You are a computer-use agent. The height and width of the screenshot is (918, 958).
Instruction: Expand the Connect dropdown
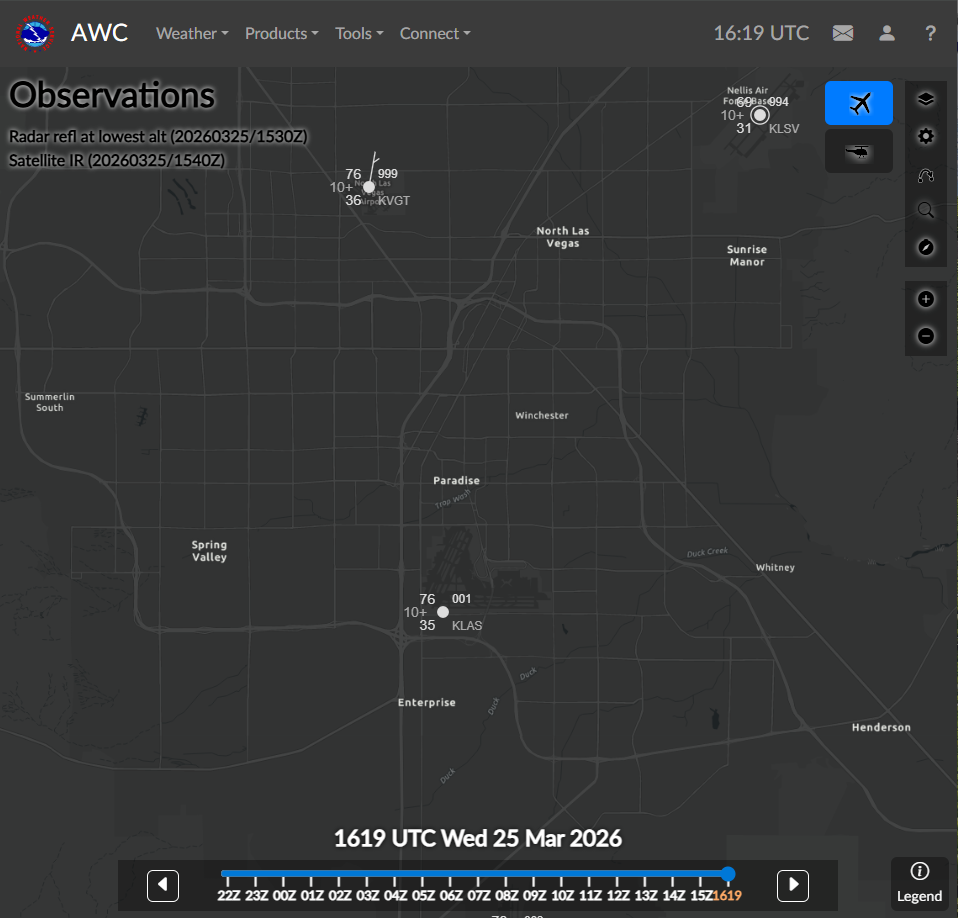pos(434,33)
